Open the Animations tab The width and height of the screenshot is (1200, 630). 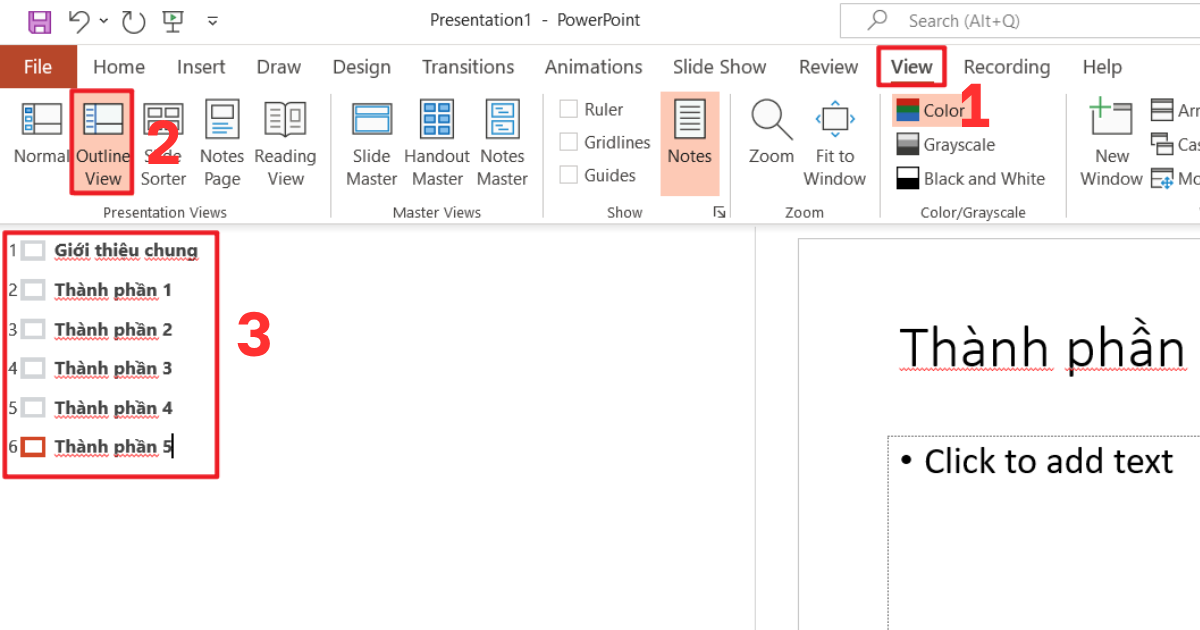pyautogui.click(x=593, y=67)
